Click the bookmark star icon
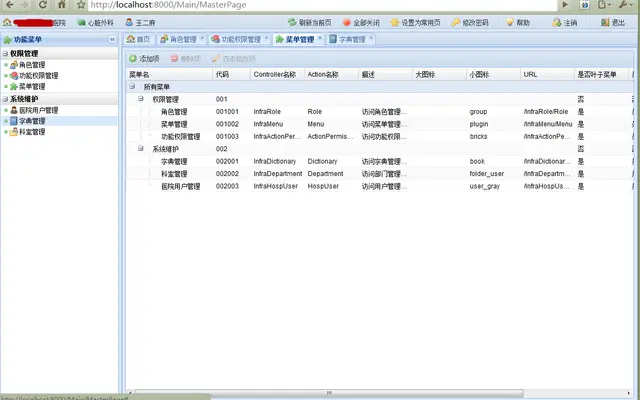 (x=81, y=5)
